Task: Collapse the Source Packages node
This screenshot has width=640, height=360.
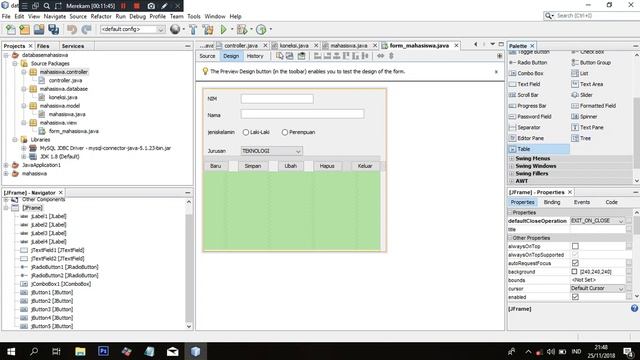Action: pyautogui.click(x=15, y=64)
